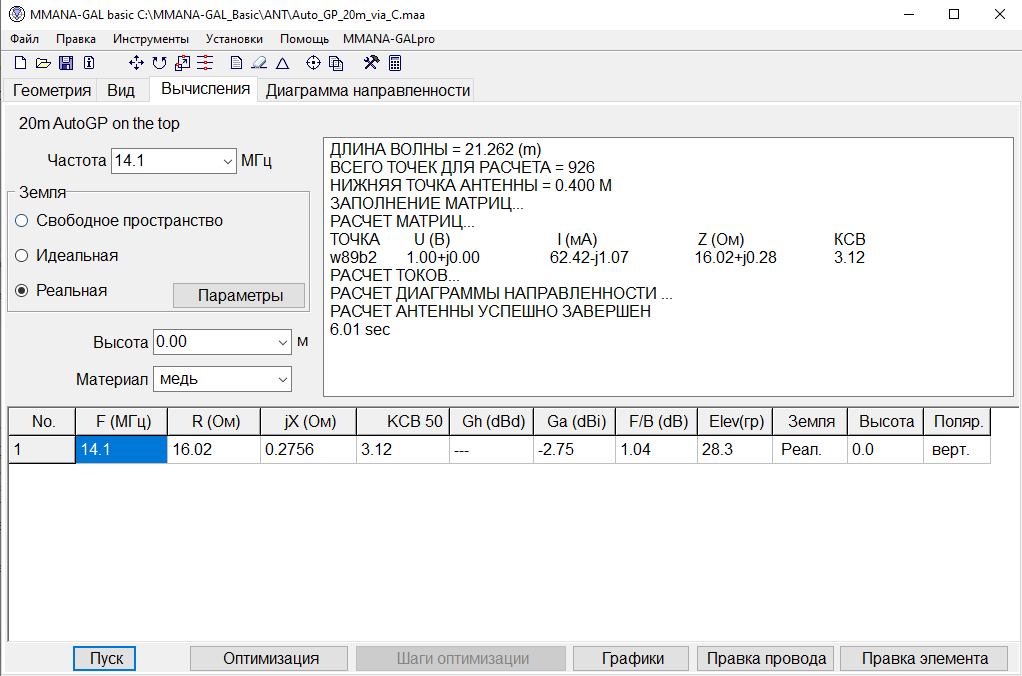Viewport: 1022px width, 676px height.
Task: Click the Ga (dBi) column header
Action: click(x=575, y=422)
